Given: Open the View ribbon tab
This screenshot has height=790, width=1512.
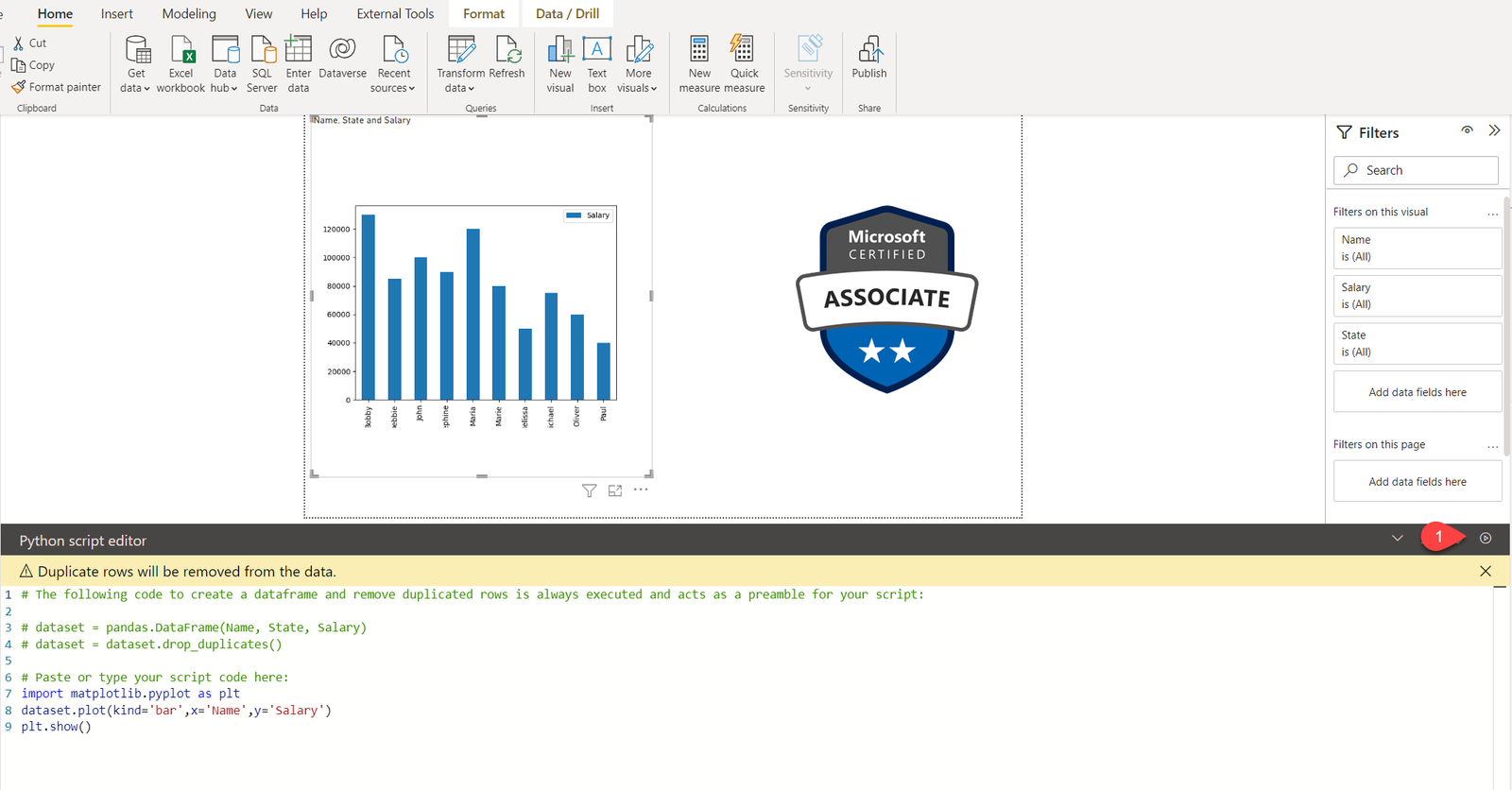Looking at the screenshot, I should [x=259, y=14].
